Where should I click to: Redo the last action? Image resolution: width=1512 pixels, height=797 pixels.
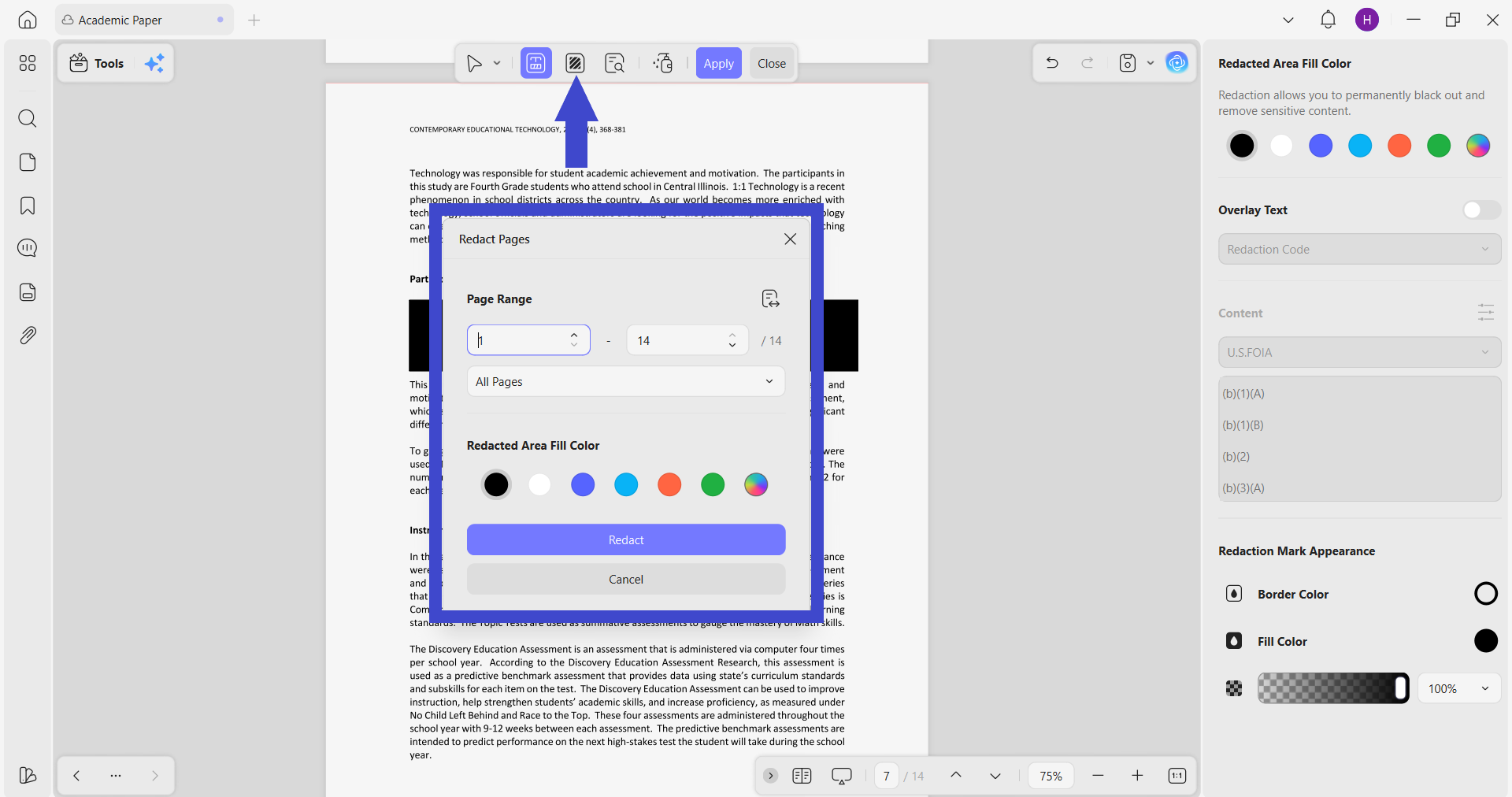pos(1088,63)
